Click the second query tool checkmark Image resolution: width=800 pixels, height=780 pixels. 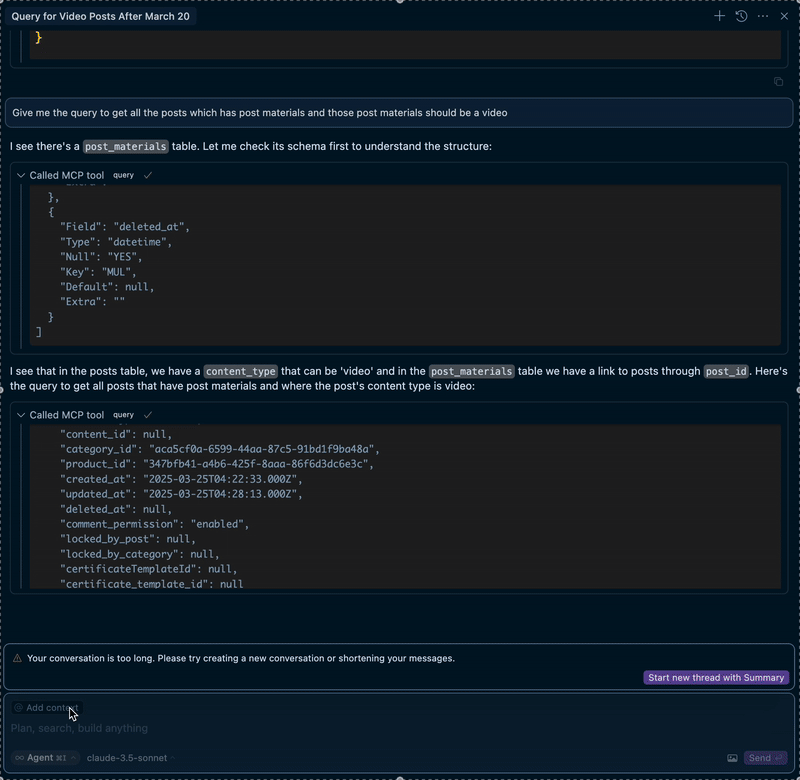point(148,415)
